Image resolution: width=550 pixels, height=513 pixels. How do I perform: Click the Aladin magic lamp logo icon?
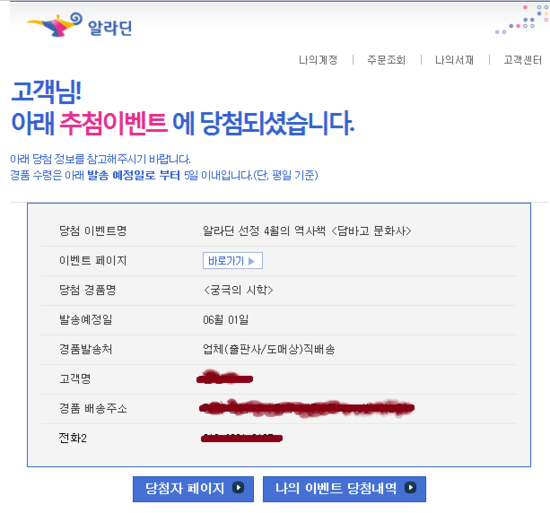55,24
